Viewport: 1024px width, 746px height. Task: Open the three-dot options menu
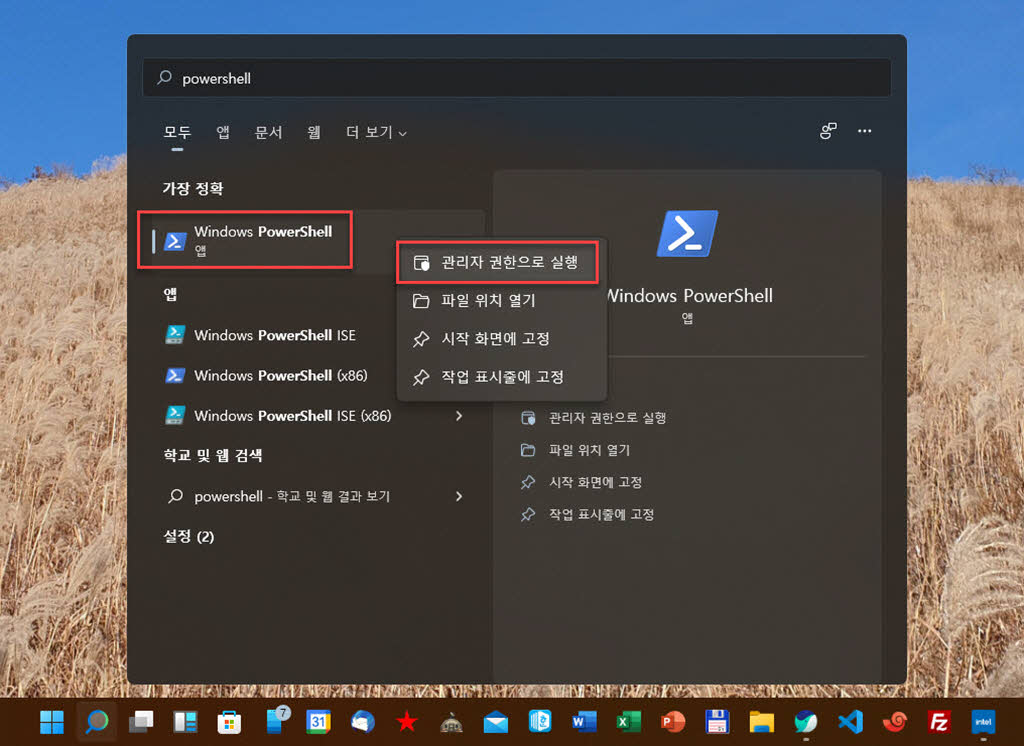pos(865,131)
